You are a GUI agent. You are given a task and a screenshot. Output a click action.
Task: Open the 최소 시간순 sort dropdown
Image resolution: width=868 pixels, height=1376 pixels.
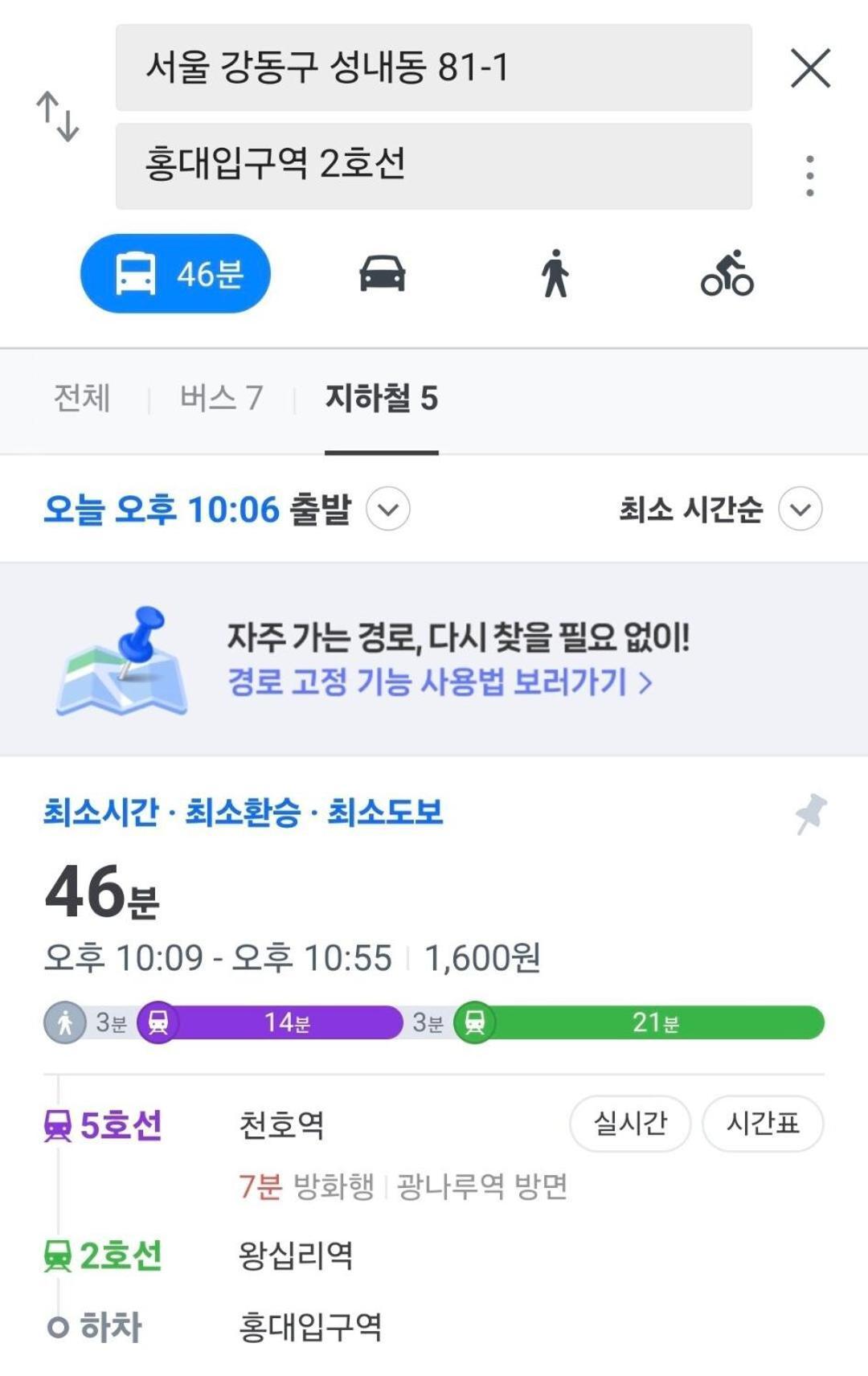[x=800, y=509]
